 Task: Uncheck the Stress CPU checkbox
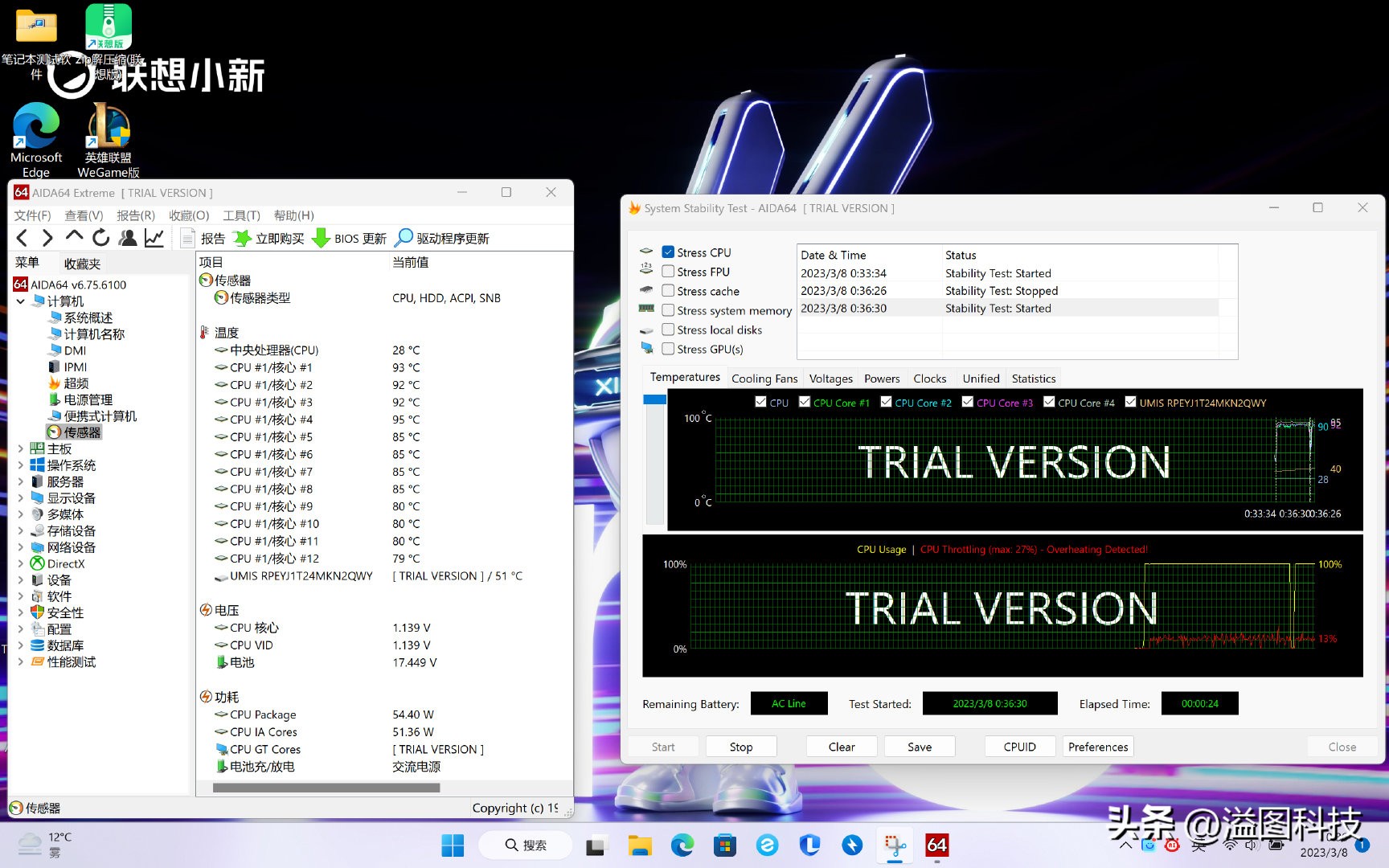[x=668, y=252]
